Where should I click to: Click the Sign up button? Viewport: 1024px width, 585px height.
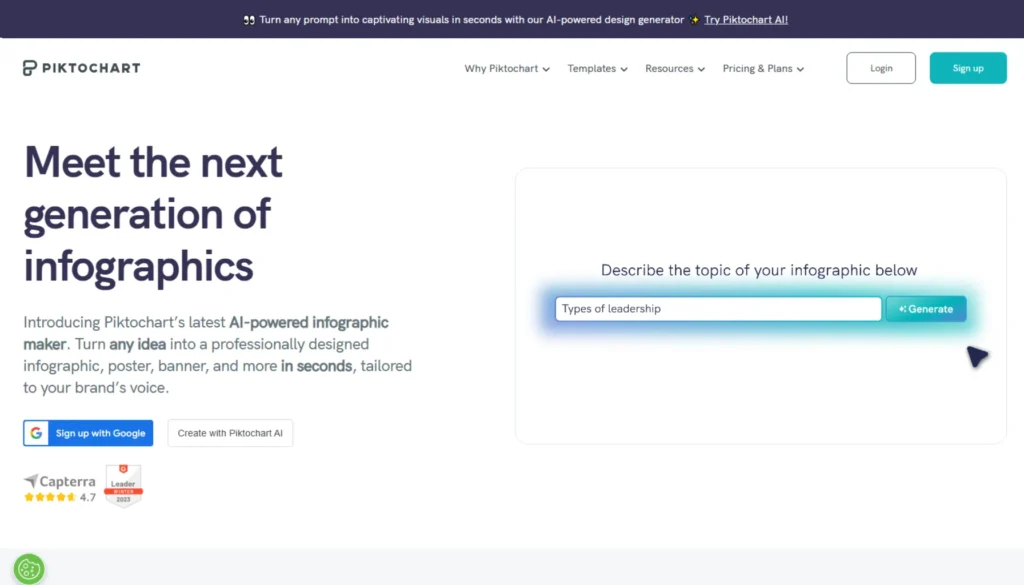(968, 68)
